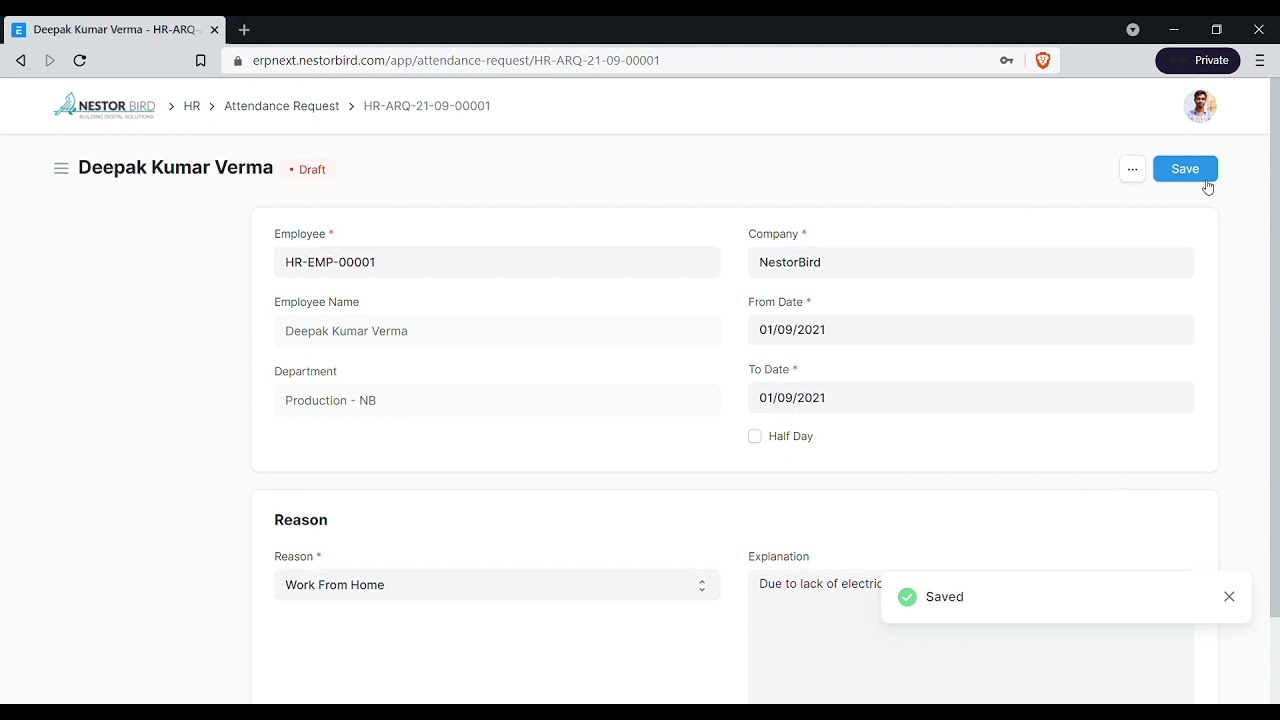The height and width of the screenshot is (720, 1280).
Task: Click the From Date field
Action: click(x=971, y=330)
